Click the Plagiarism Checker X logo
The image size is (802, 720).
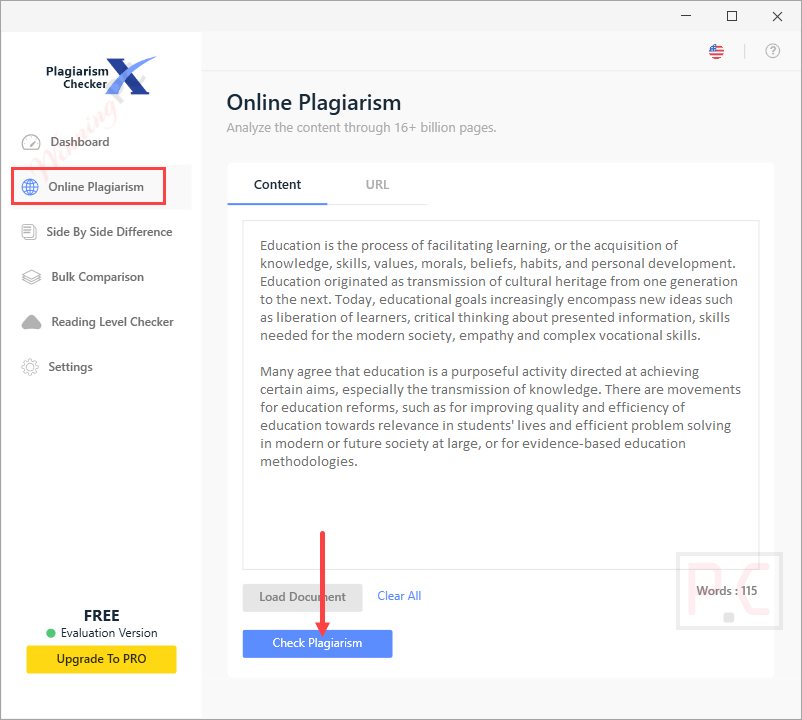point(101,76)
